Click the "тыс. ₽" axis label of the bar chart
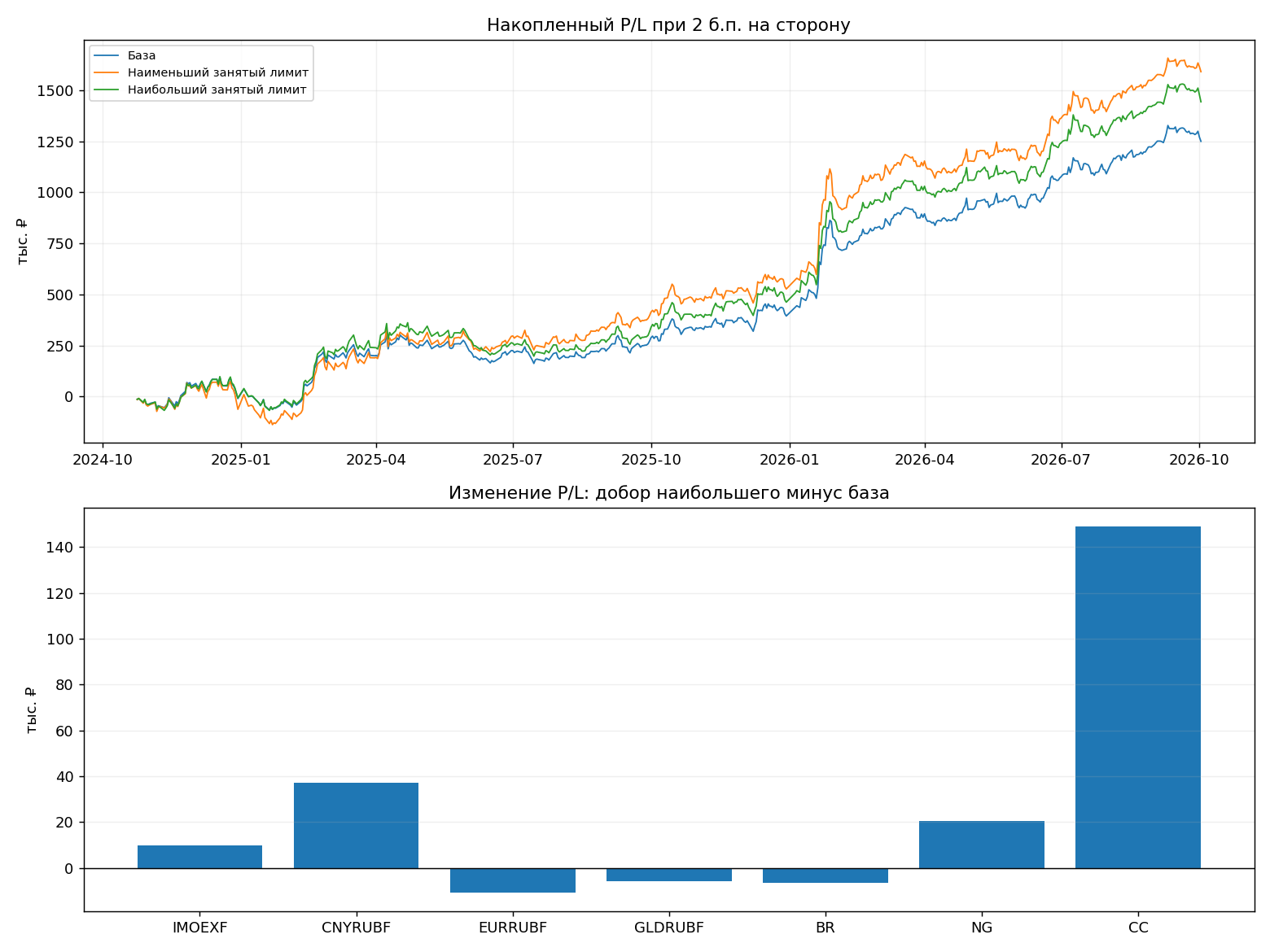Screen dimensions: 1270x952 (x=31, y=710)
